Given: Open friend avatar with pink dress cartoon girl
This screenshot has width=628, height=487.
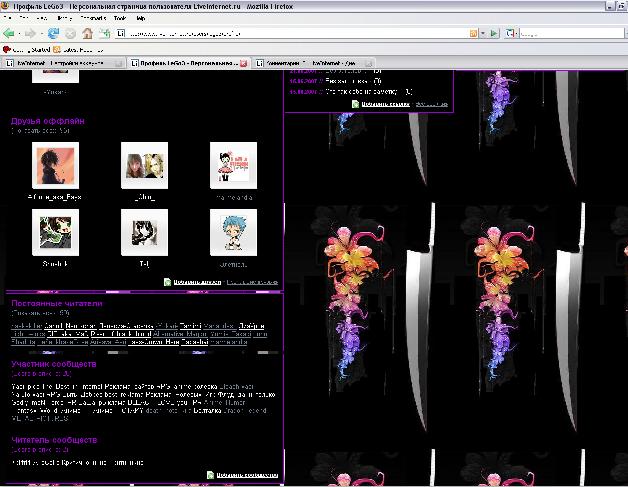Looking at the screenshot, I should tap(233, 165).
